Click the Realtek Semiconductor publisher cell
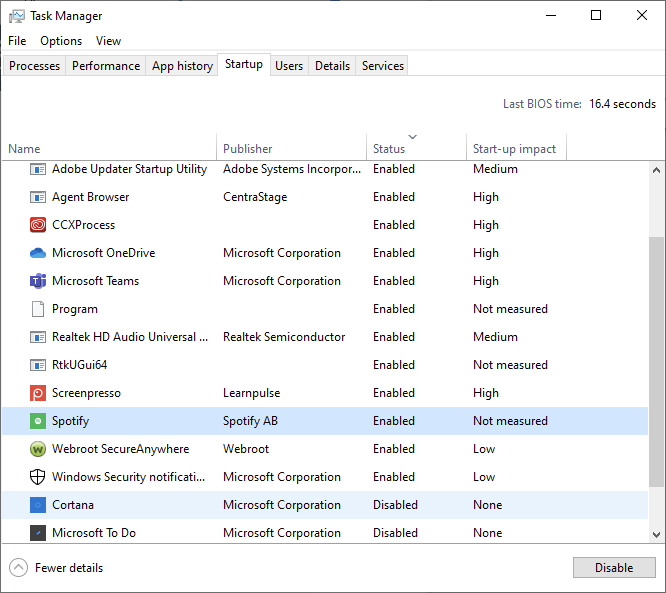 click(x=284, y=337)
